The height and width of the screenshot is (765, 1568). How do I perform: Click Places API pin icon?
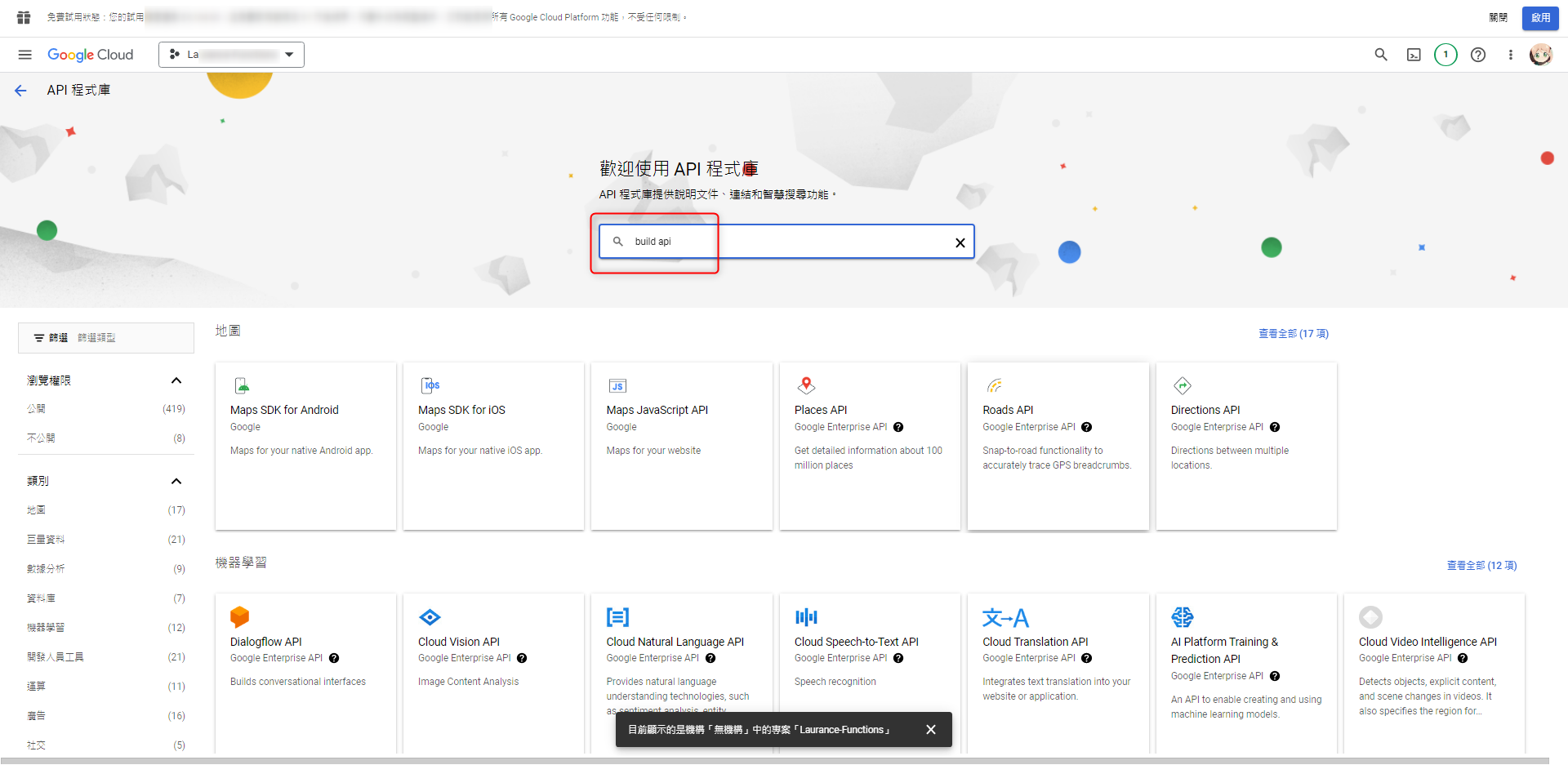click(x=806, y=385)
